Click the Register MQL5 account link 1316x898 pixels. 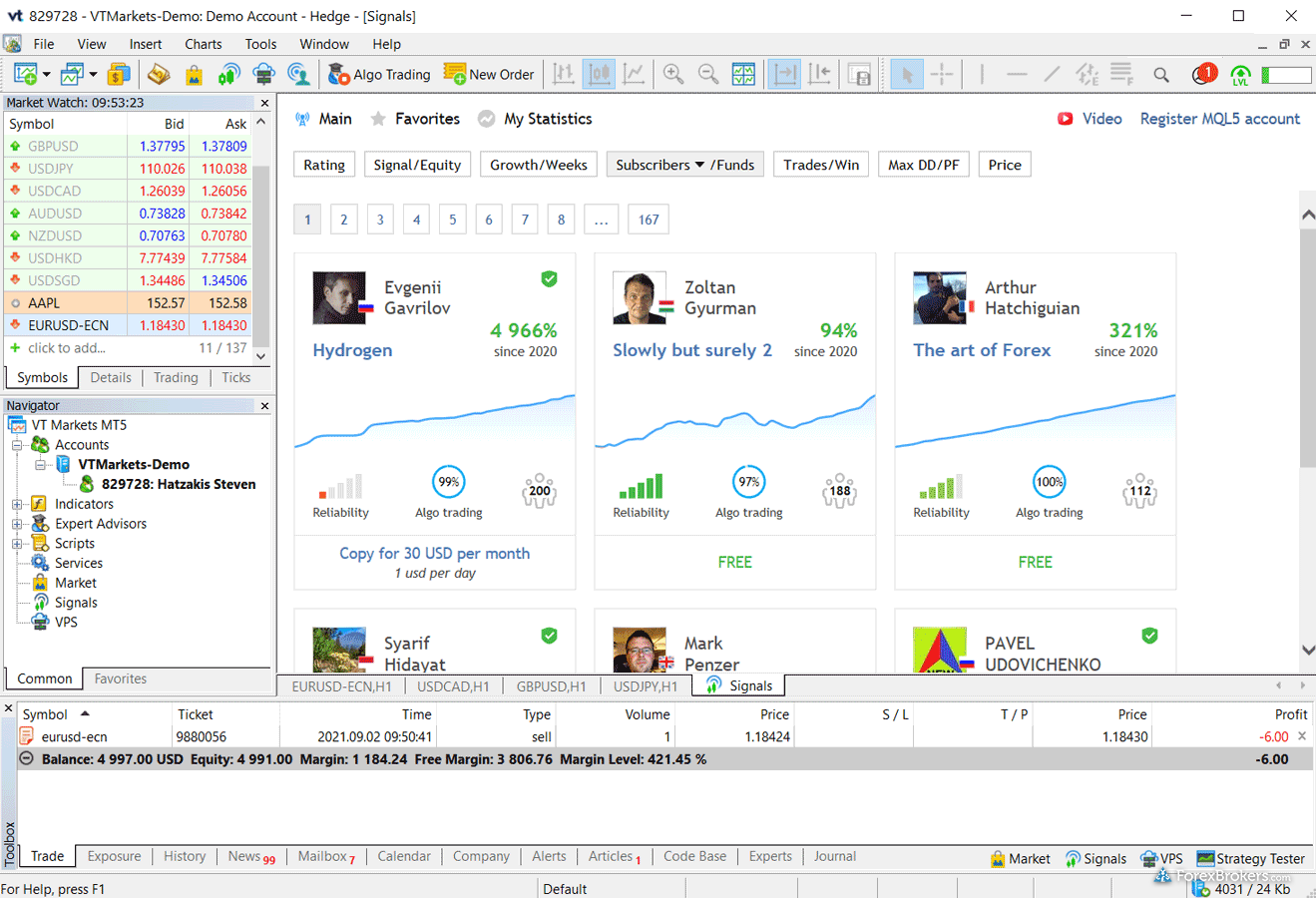click(1219, 119)
